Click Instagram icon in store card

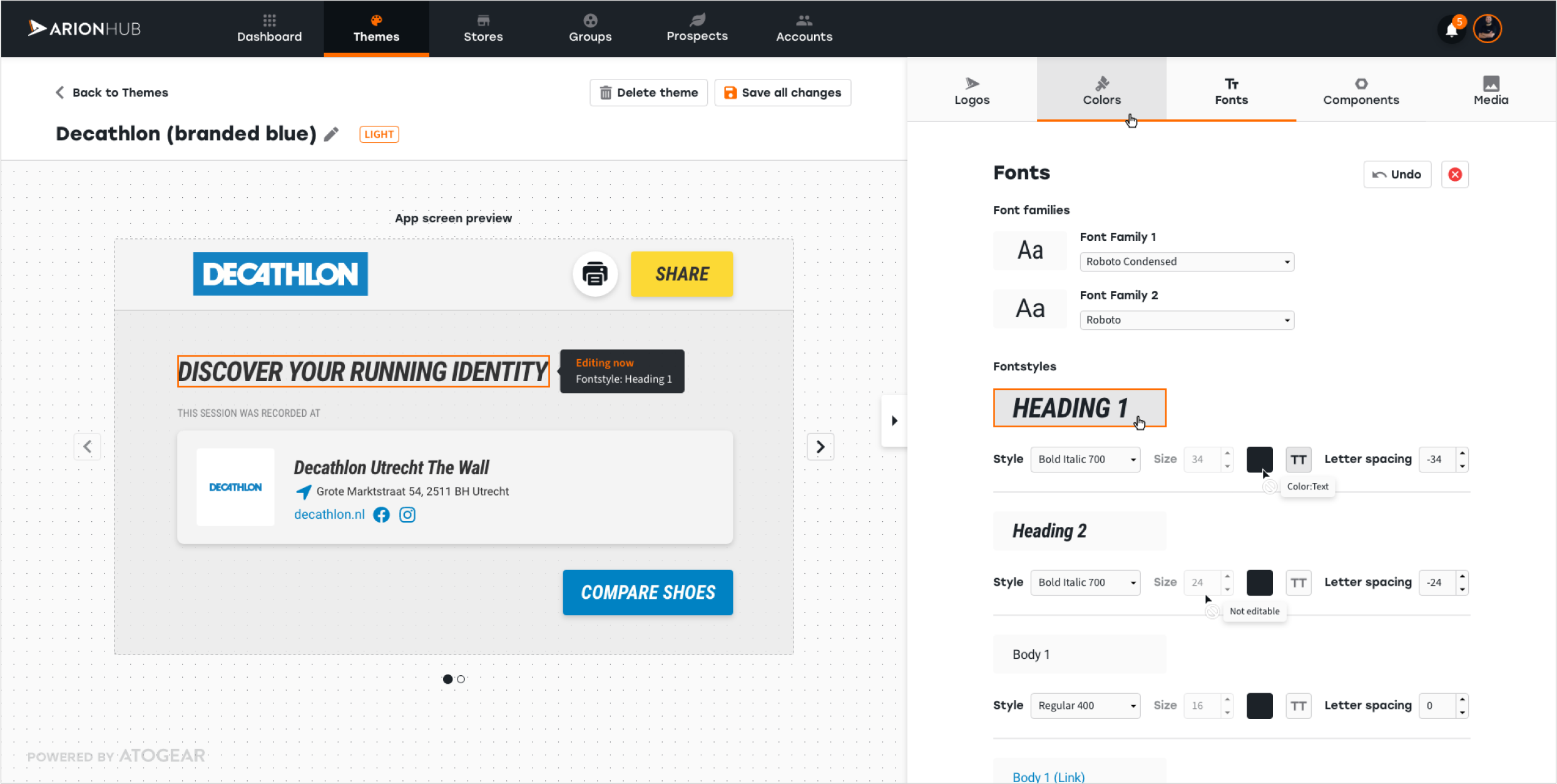click(x=407, y=515)
